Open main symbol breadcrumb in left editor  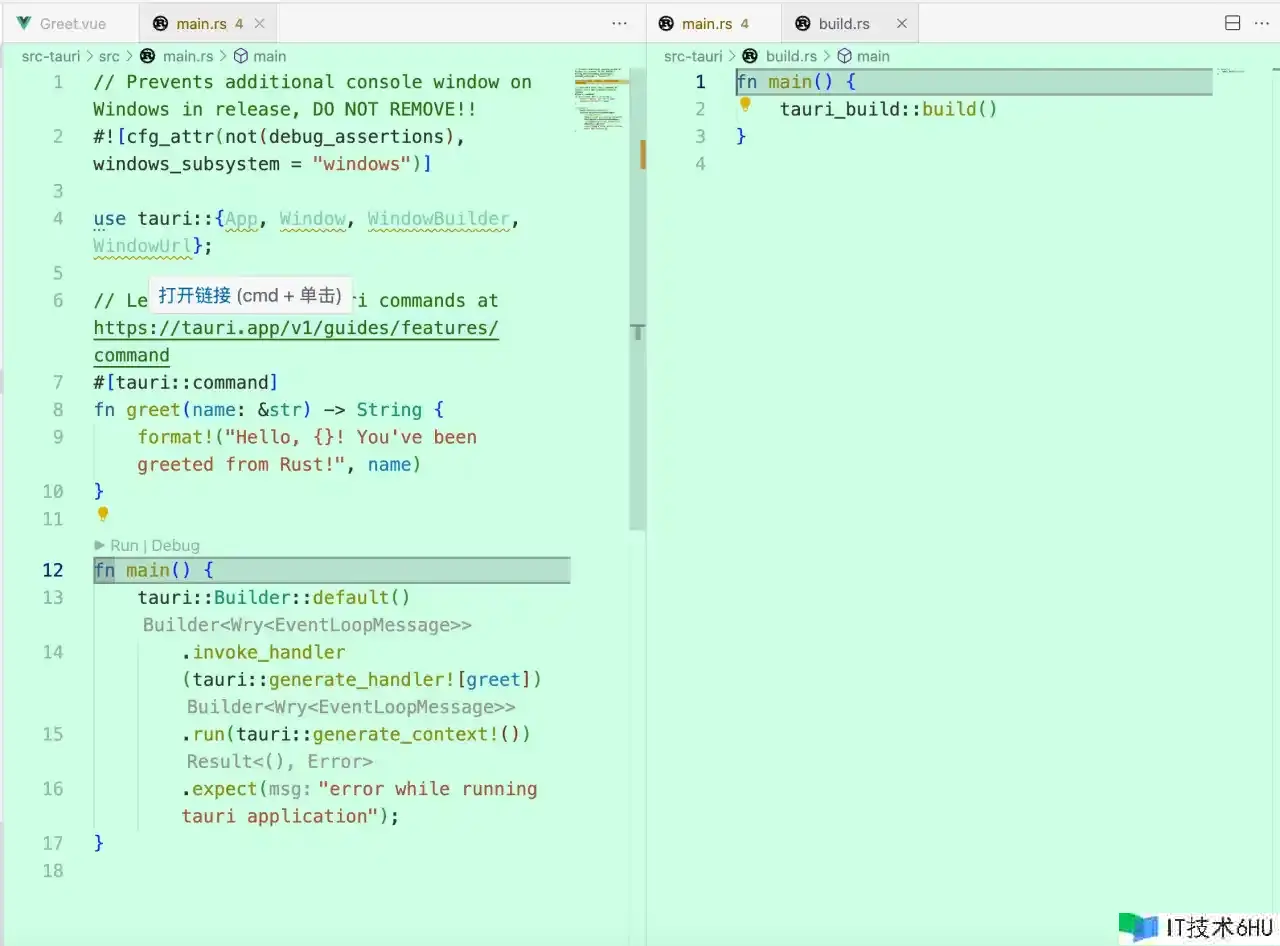pyautogui.click(x=269, y=56)
